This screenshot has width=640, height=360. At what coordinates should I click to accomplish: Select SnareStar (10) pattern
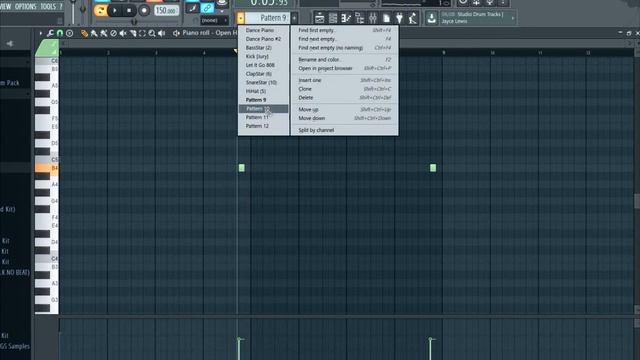(263, 82)
